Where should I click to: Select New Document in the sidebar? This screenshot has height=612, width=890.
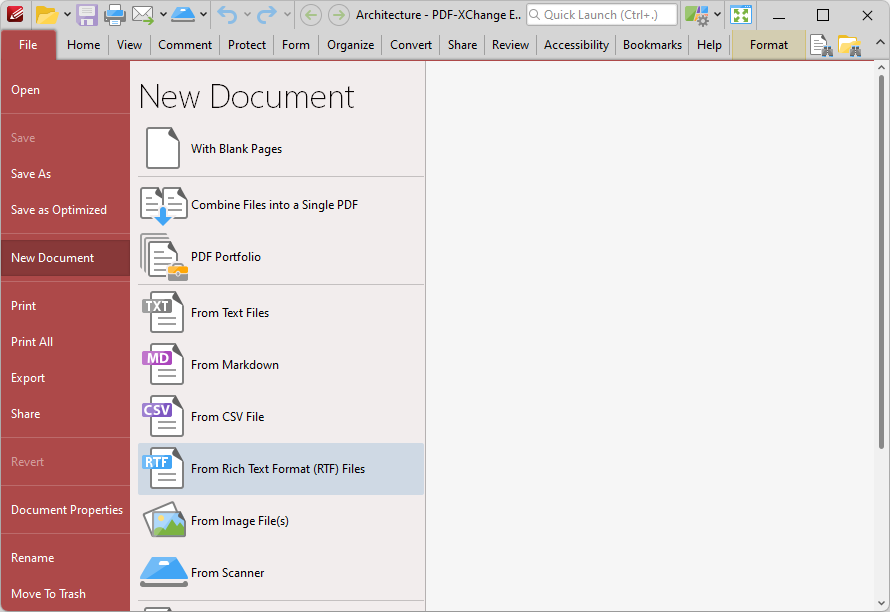click(65, 258)
